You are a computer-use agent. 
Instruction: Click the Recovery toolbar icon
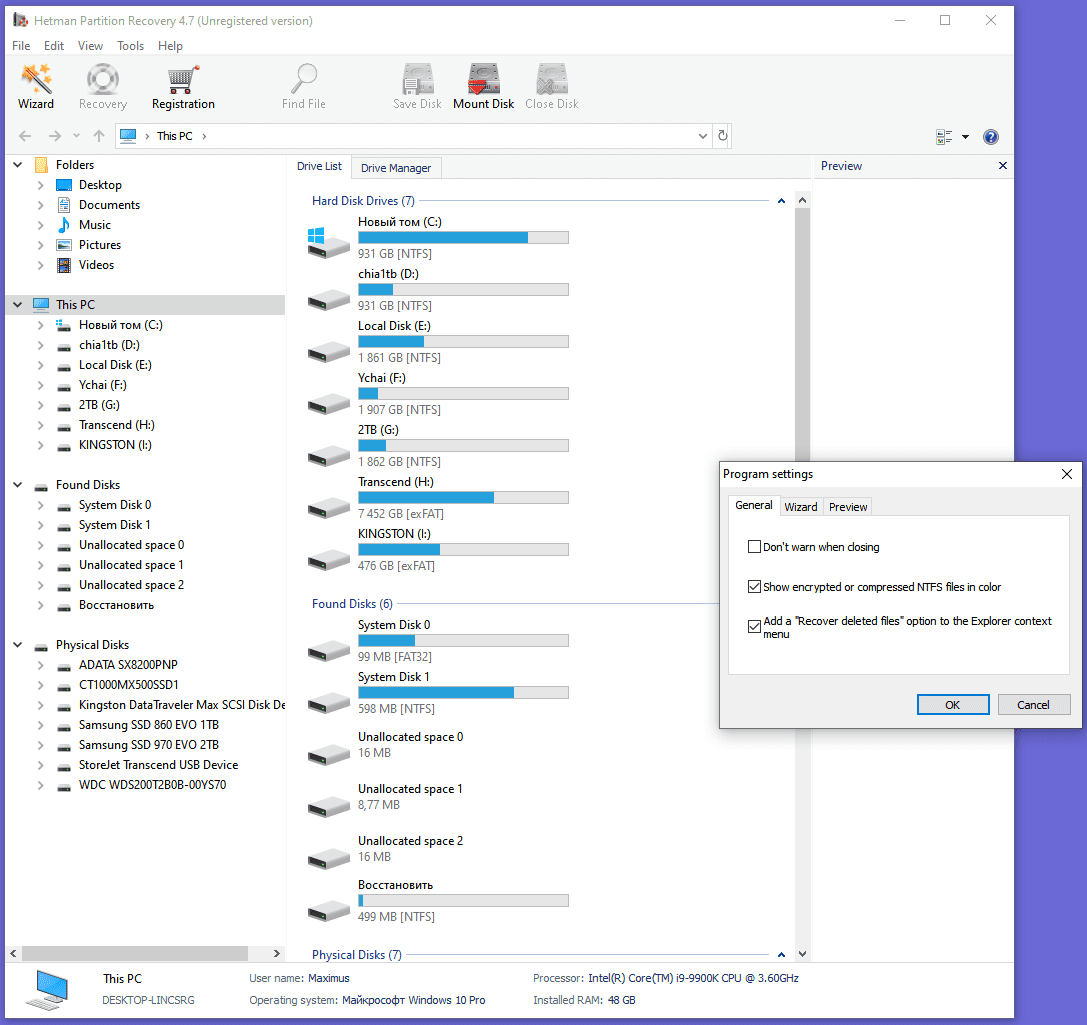click(x=103, y=86)
